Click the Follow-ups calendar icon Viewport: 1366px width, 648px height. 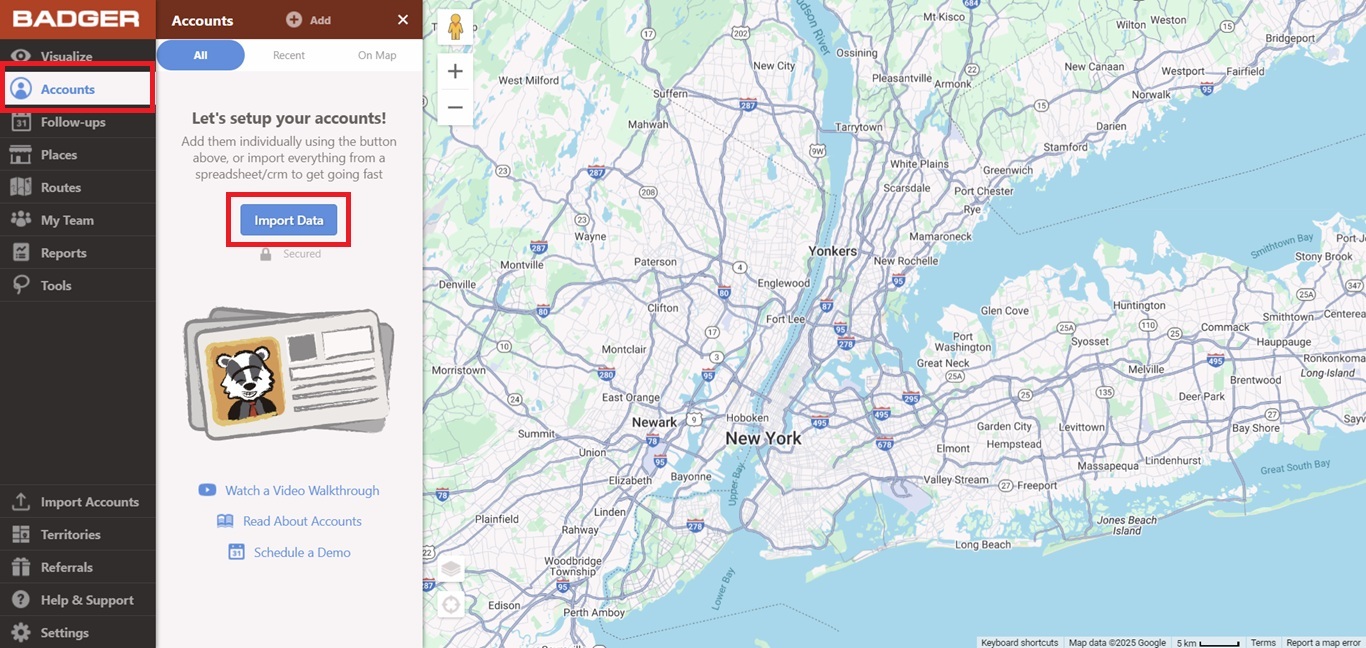tap(21, 122)
